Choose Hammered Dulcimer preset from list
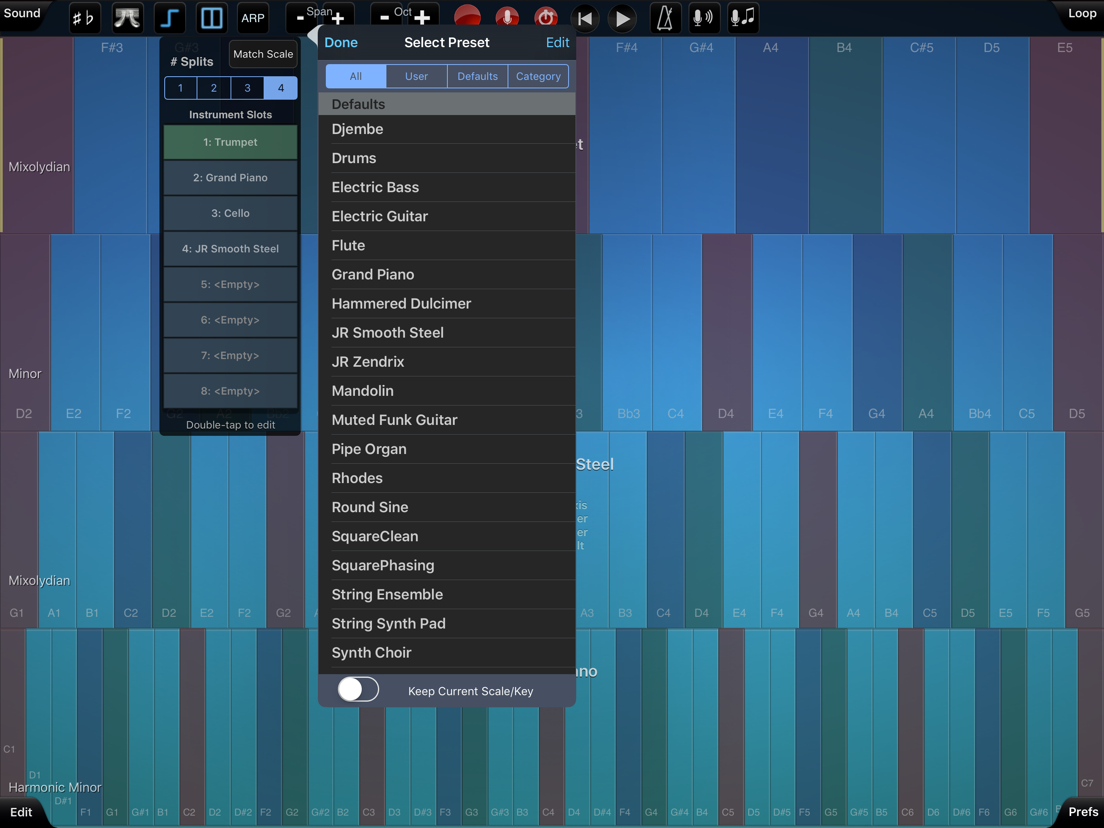 (401, 304)
